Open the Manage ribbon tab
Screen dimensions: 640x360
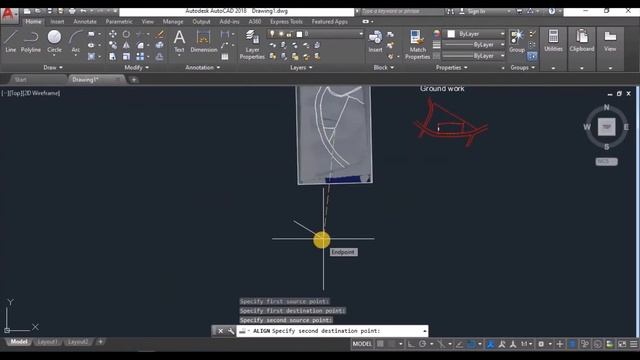tap(173, 22)
